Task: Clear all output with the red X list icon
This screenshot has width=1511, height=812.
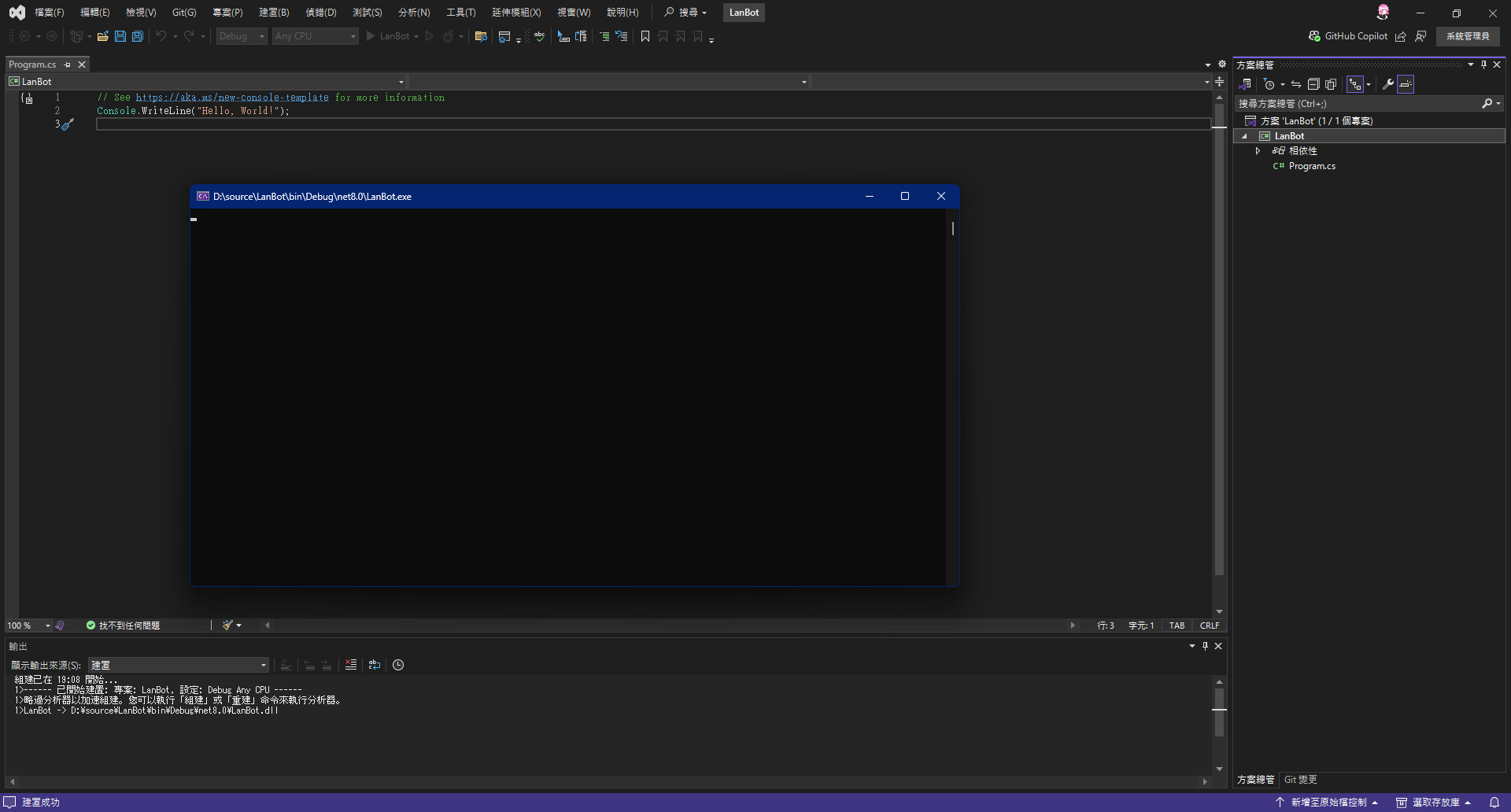Action: (x=351, y=665)
